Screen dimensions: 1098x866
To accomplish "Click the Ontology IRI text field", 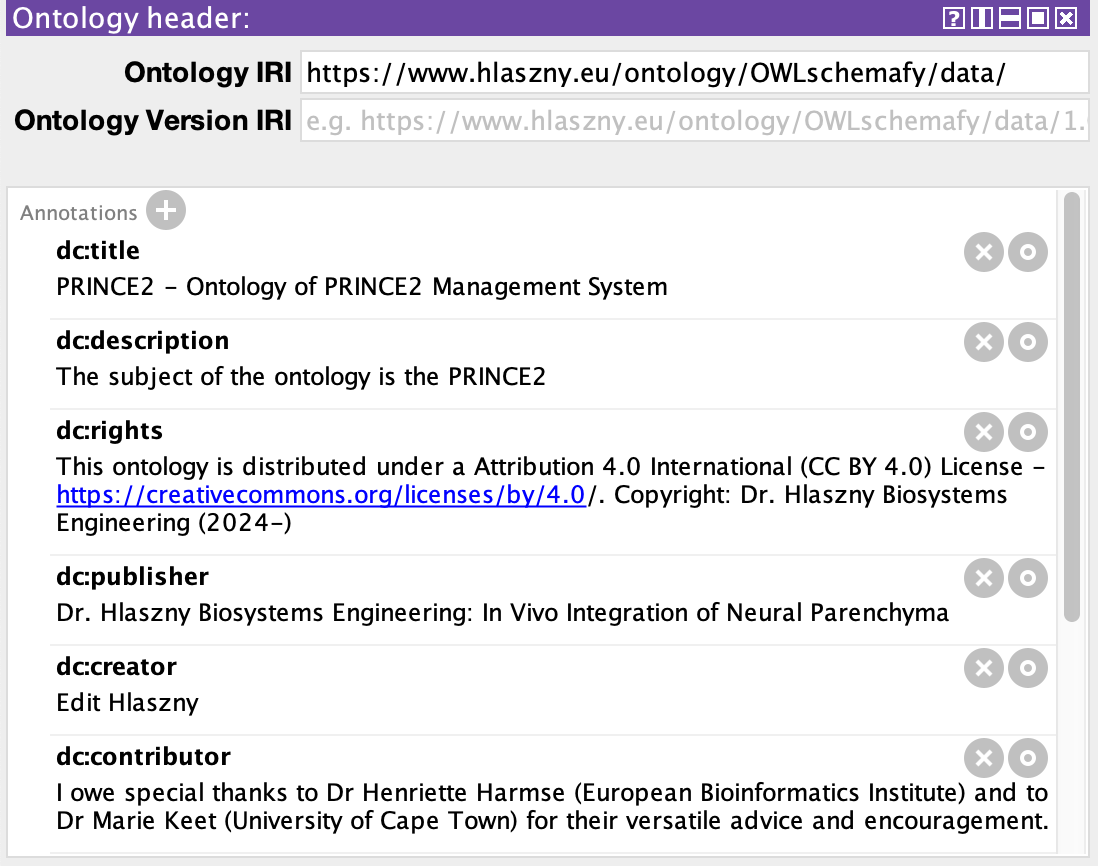I will pos(694,73).
